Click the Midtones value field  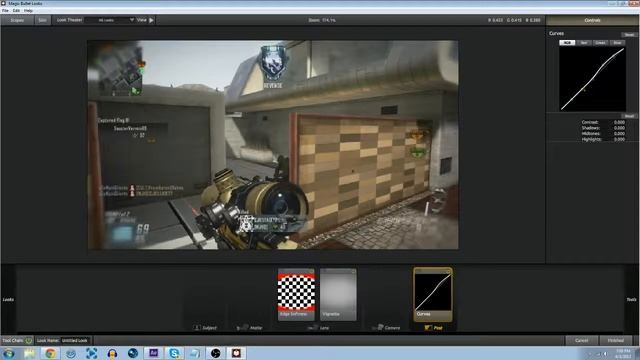[x=619, y=133]
